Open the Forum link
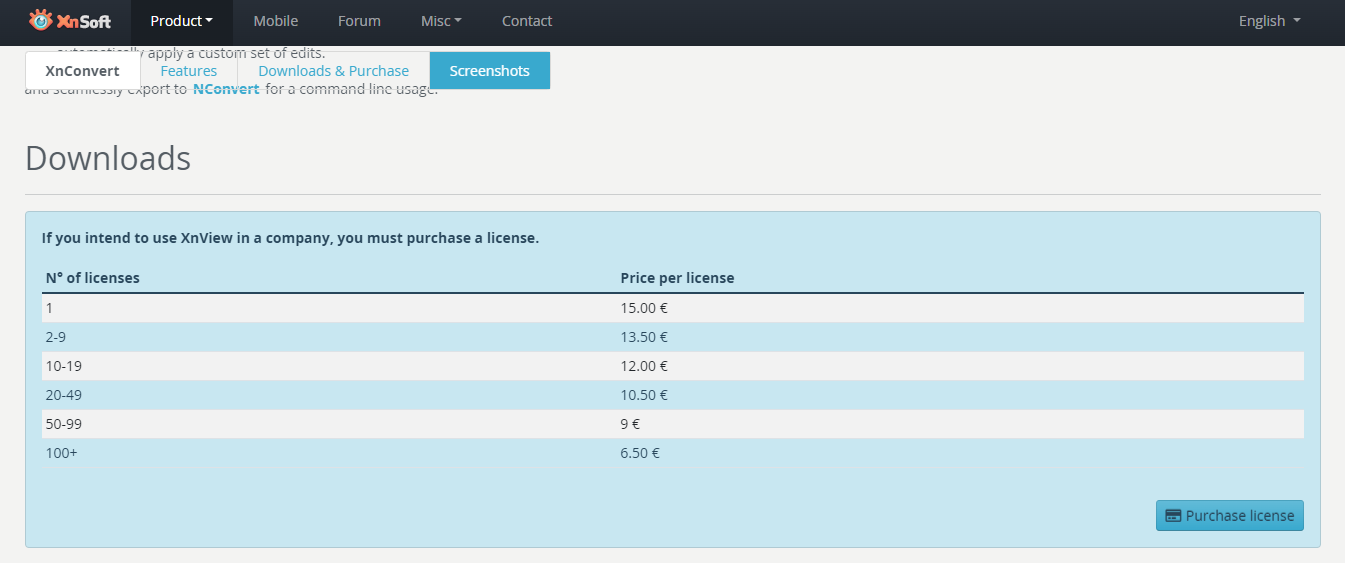1345x563 pixels. click(359, 21)
